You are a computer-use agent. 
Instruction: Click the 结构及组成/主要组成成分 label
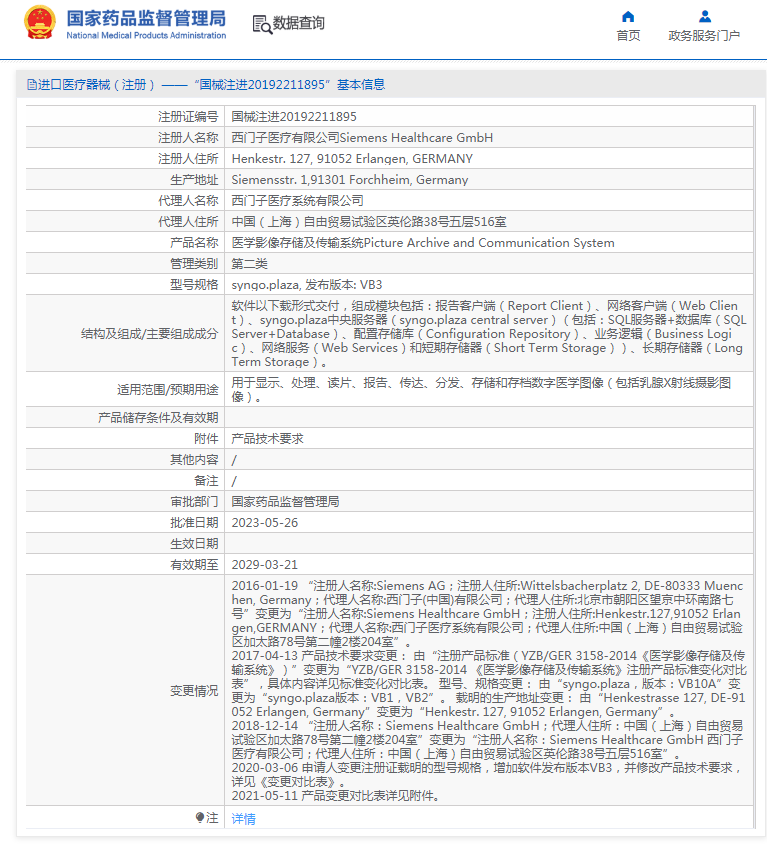150,334
